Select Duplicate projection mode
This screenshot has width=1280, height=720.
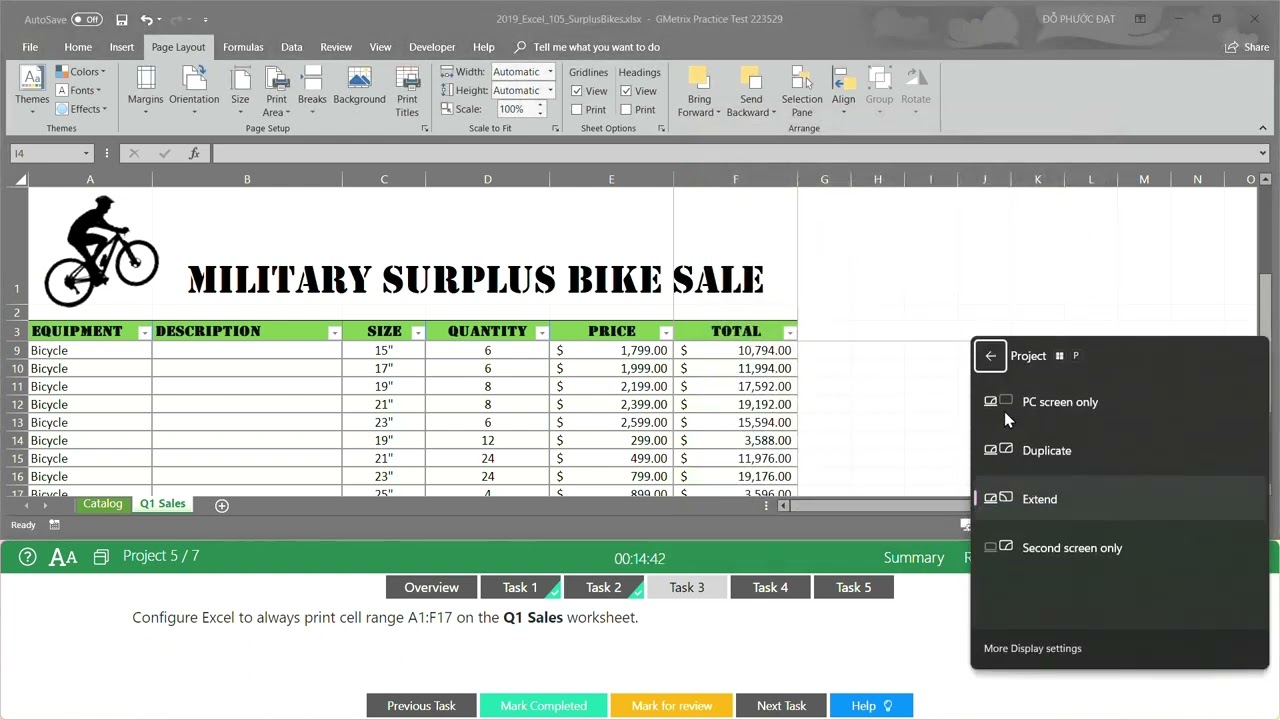(x=1120, y=450)
